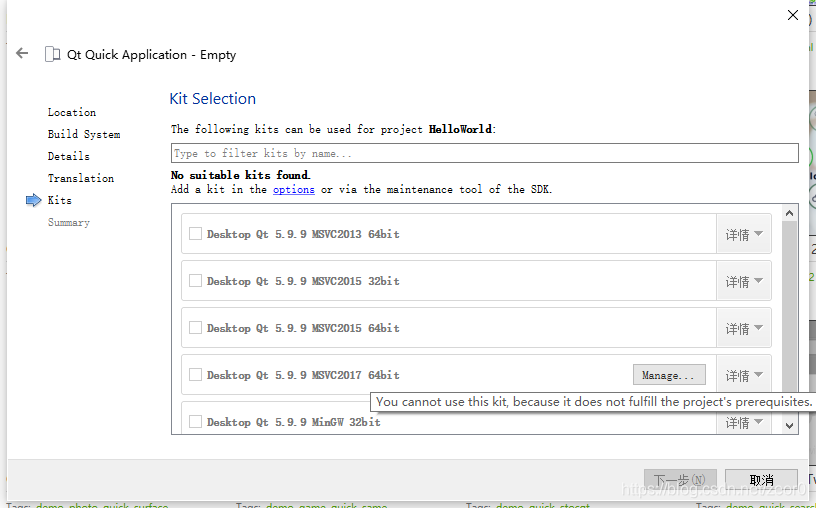Expand 详情 for MinGW 32bit kit

point(744,422)
